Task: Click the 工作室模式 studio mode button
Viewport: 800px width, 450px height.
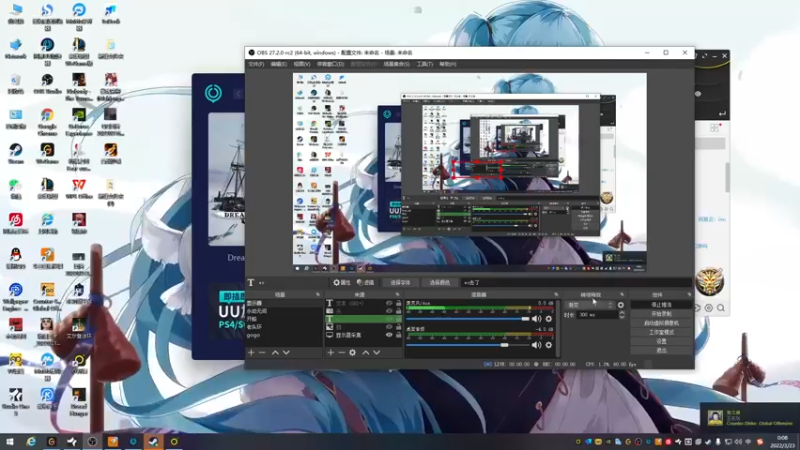Action: point(661,332)
